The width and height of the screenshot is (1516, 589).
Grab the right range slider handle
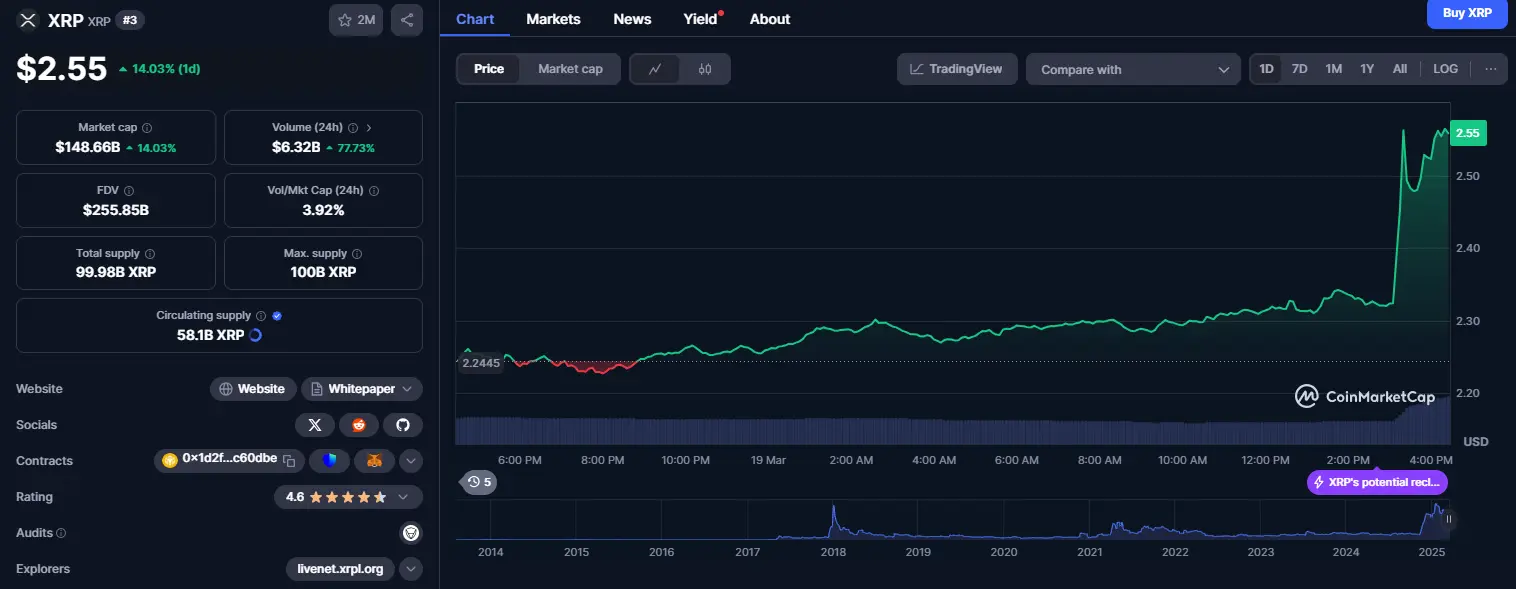tap(1448, 519)
